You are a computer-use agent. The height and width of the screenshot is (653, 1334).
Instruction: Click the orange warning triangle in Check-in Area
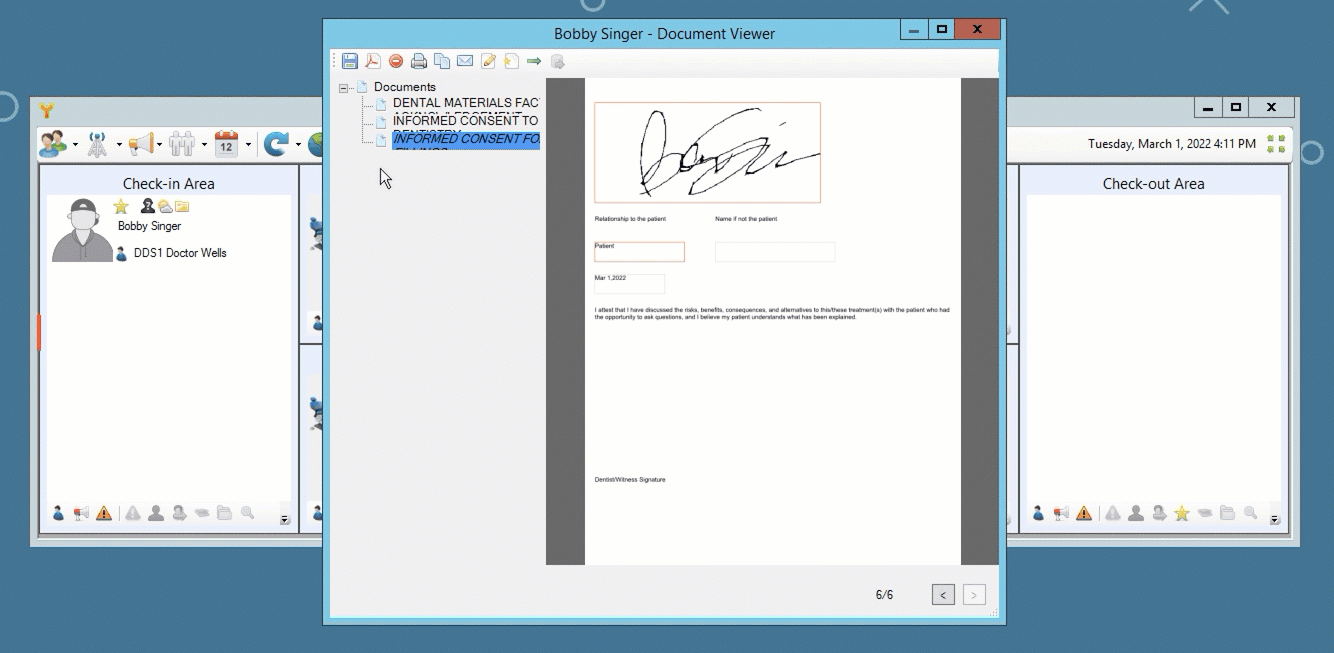pos(104,513)
